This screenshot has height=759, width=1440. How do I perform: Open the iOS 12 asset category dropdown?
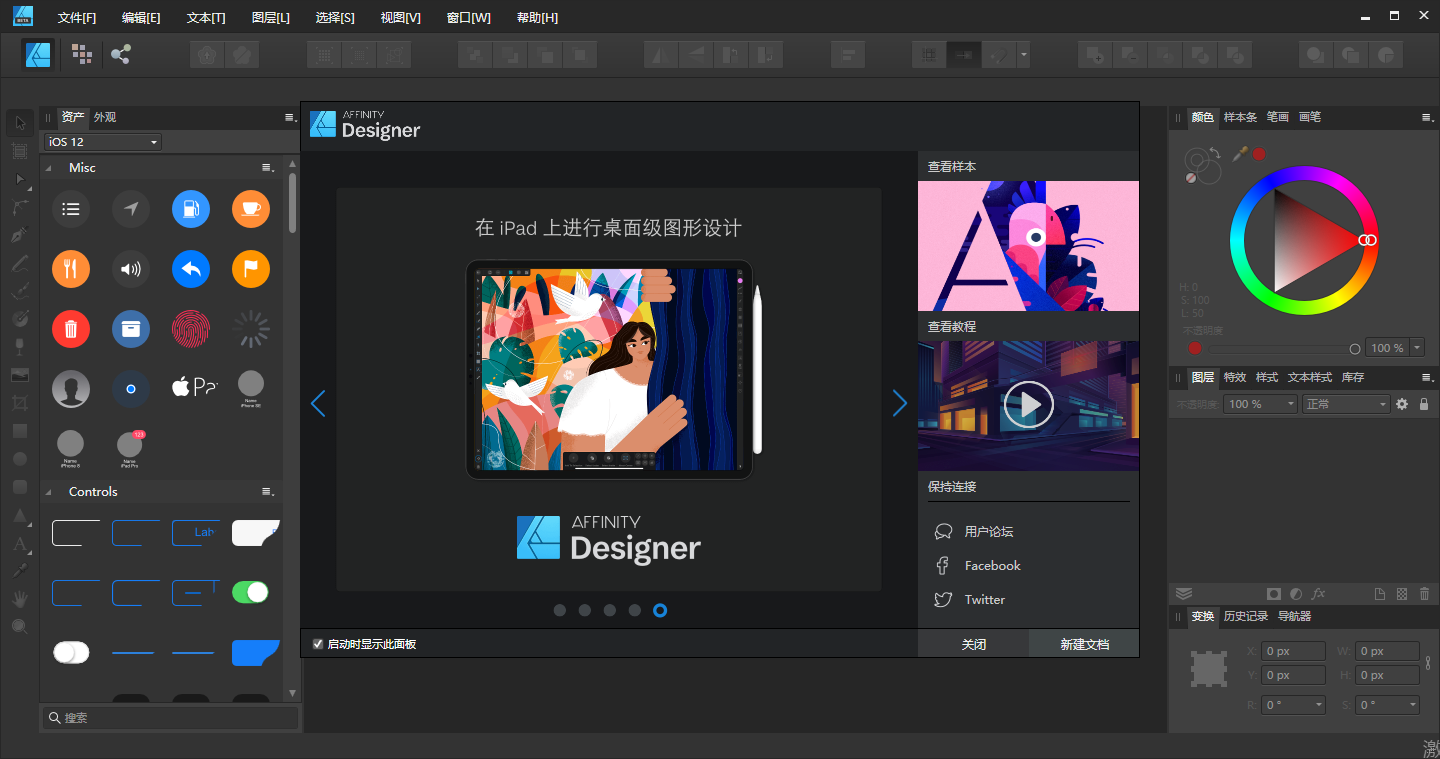pyautogui.click(x=102, y=142)
